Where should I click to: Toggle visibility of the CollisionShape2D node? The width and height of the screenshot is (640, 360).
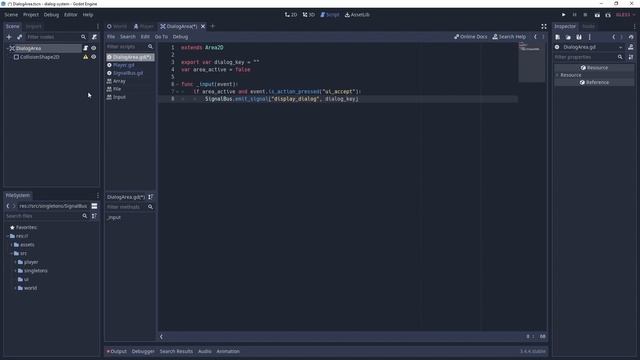click(x=93, y=57)
